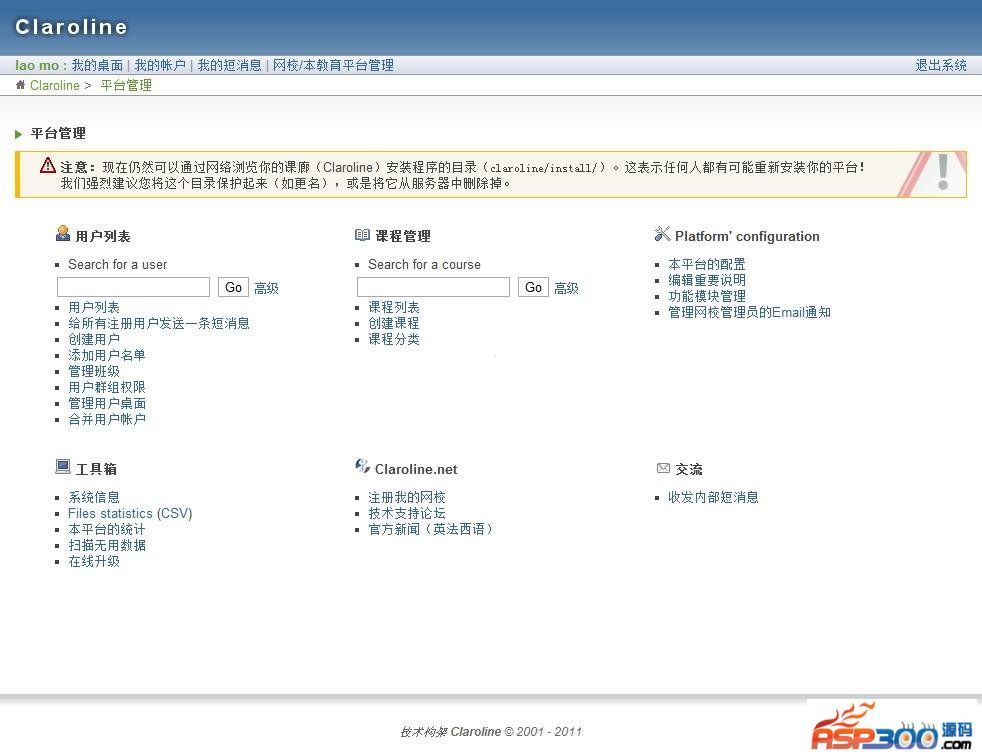Open 管理网校管理员的Email通知 link
The image size is (982, 754).
pos(750,312)
